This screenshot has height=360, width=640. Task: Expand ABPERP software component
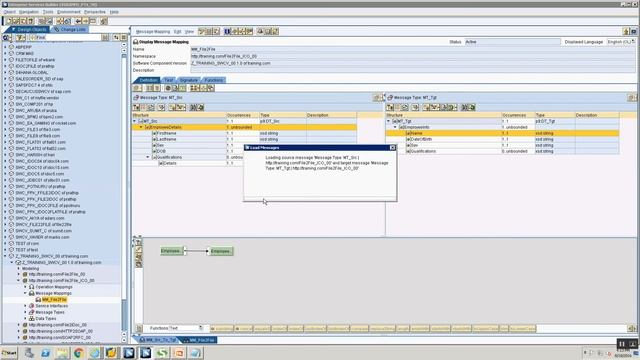click(x=5, y=47)
